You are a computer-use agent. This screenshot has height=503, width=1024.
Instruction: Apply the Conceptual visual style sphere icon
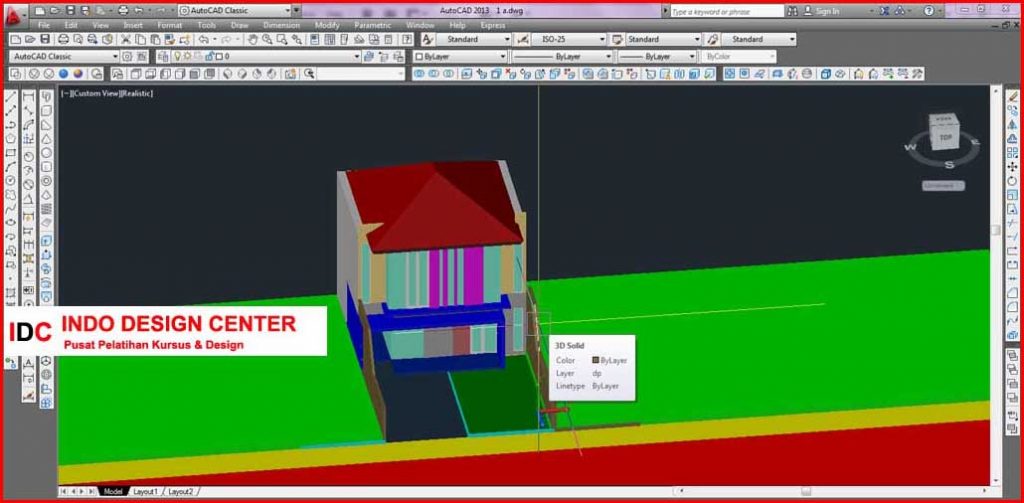coord(78,74)
